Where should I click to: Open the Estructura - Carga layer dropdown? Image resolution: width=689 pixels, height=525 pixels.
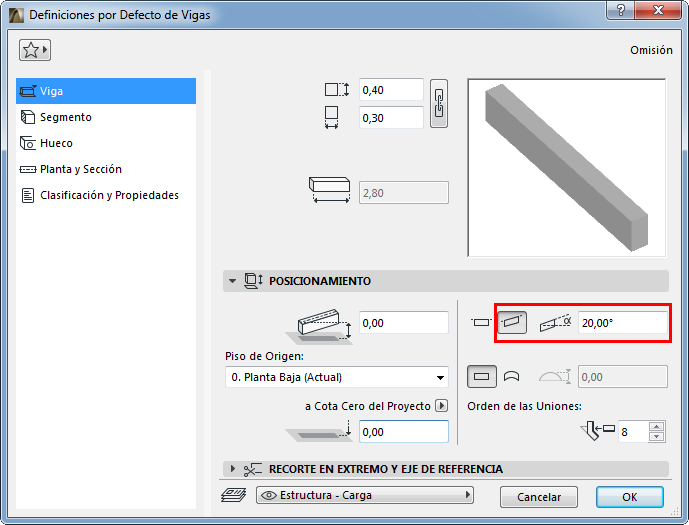point(365,495)
